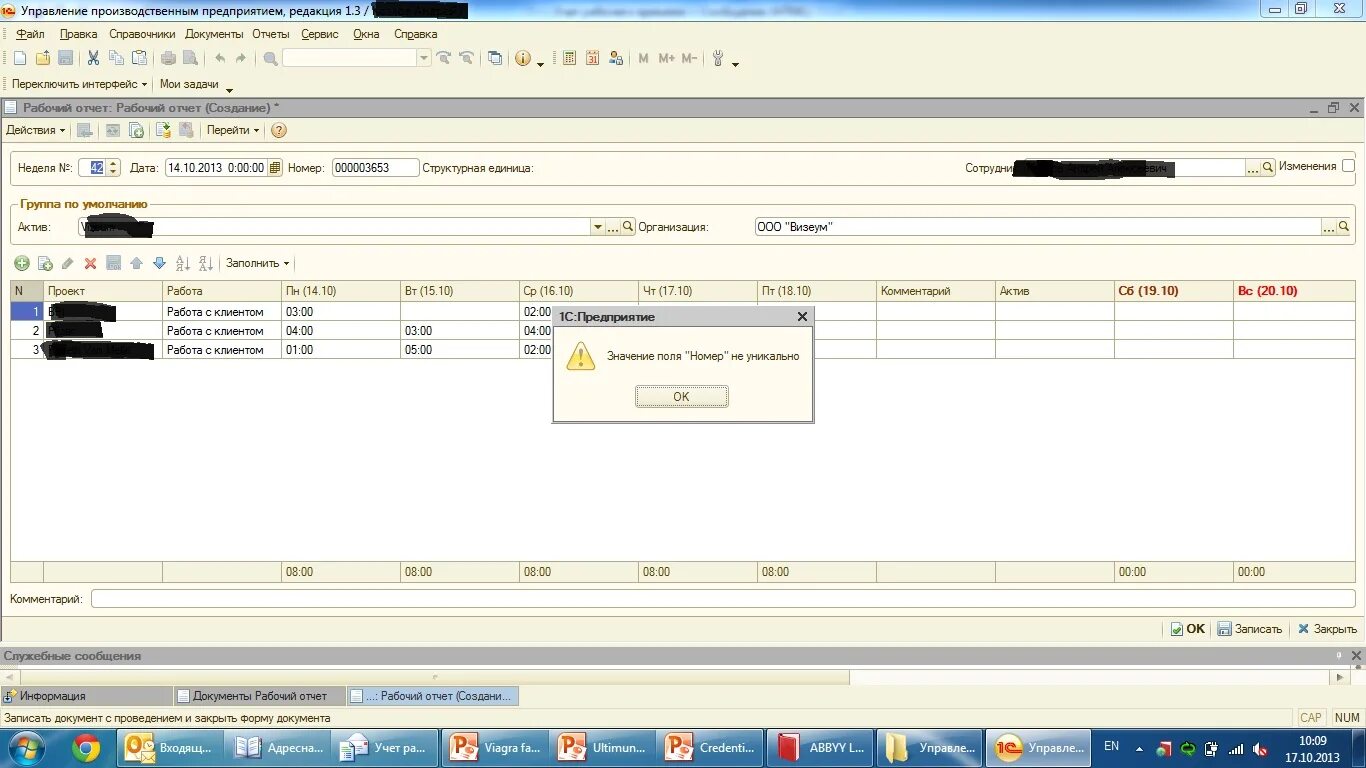Open the Справочники menu

pos(142,34)
